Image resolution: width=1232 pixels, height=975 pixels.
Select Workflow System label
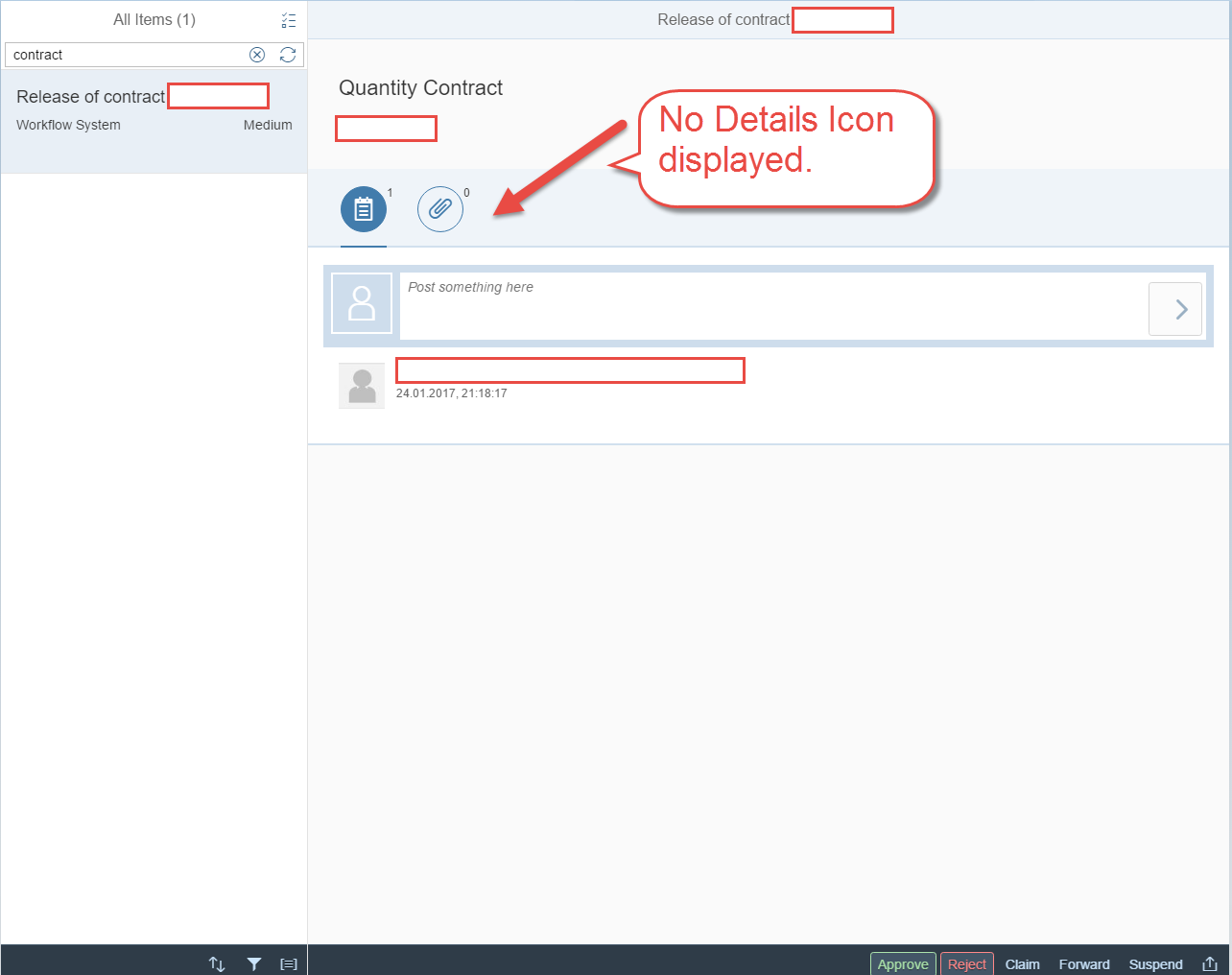(68, 125)
